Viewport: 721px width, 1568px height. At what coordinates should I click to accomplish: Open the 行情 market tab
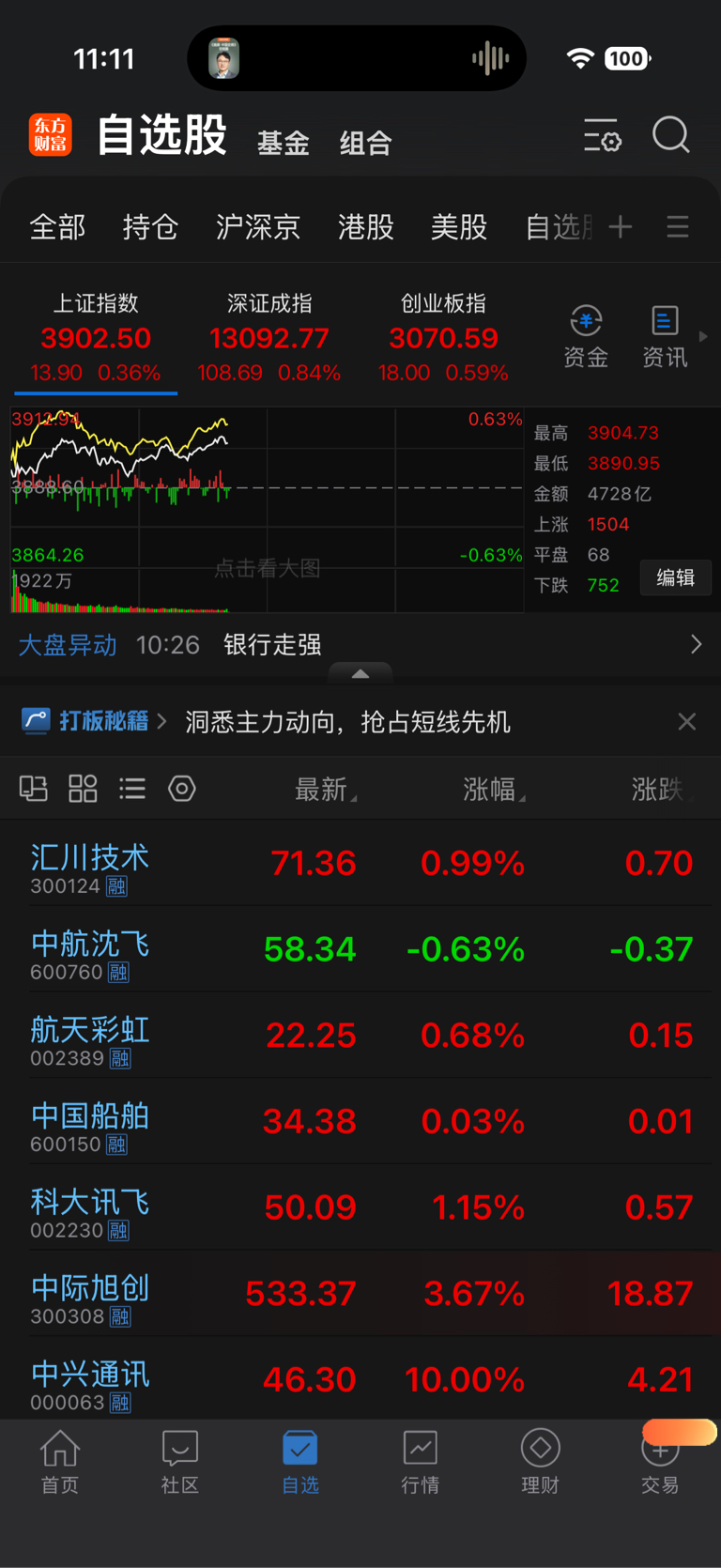click(421, 1462)
